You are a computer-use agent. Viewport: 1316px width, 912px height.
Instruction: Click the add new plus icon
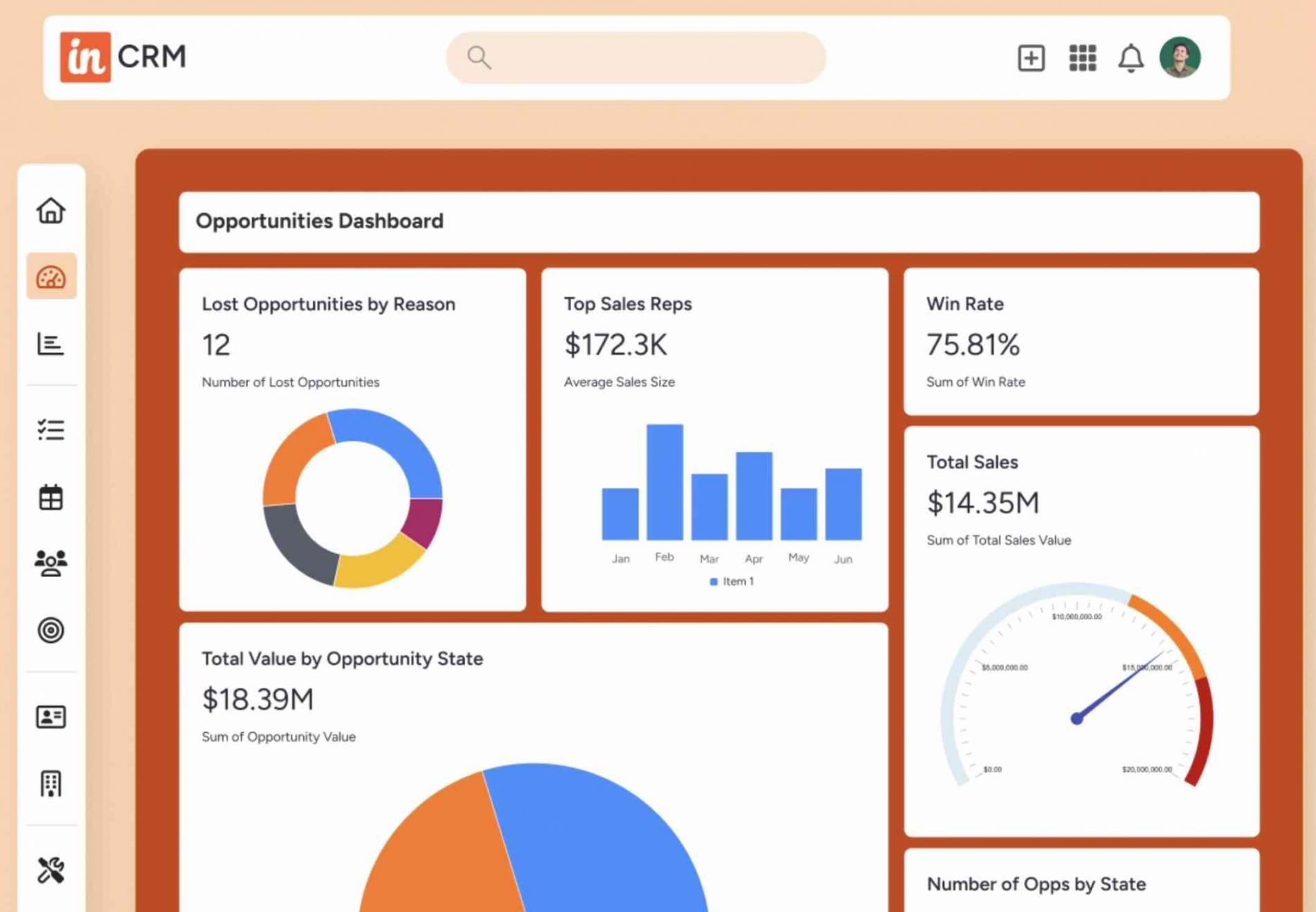pos(1031,57)
